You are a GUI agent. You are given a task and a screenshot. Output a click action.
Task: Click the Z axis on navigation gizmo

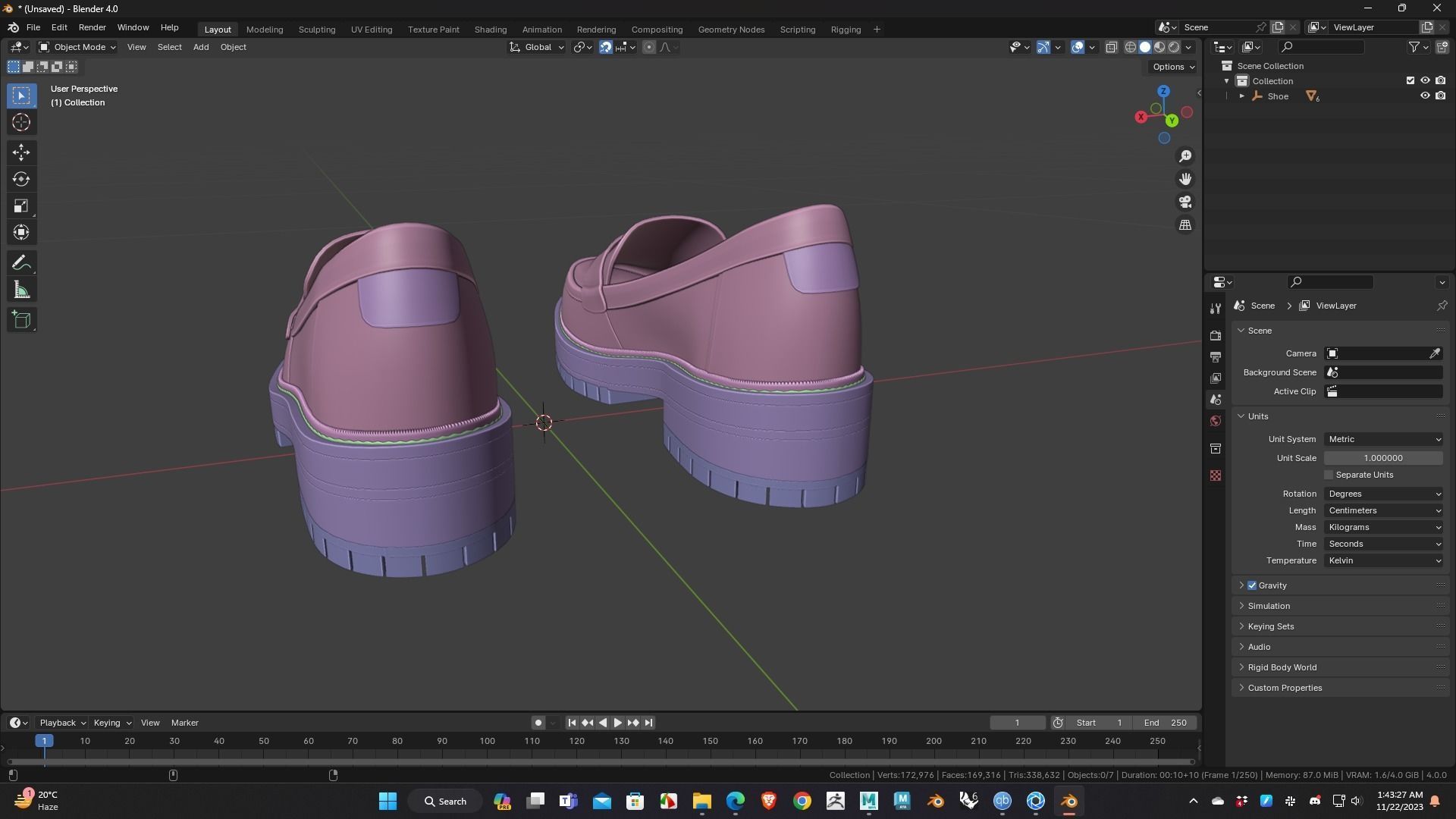[1163, 91]
